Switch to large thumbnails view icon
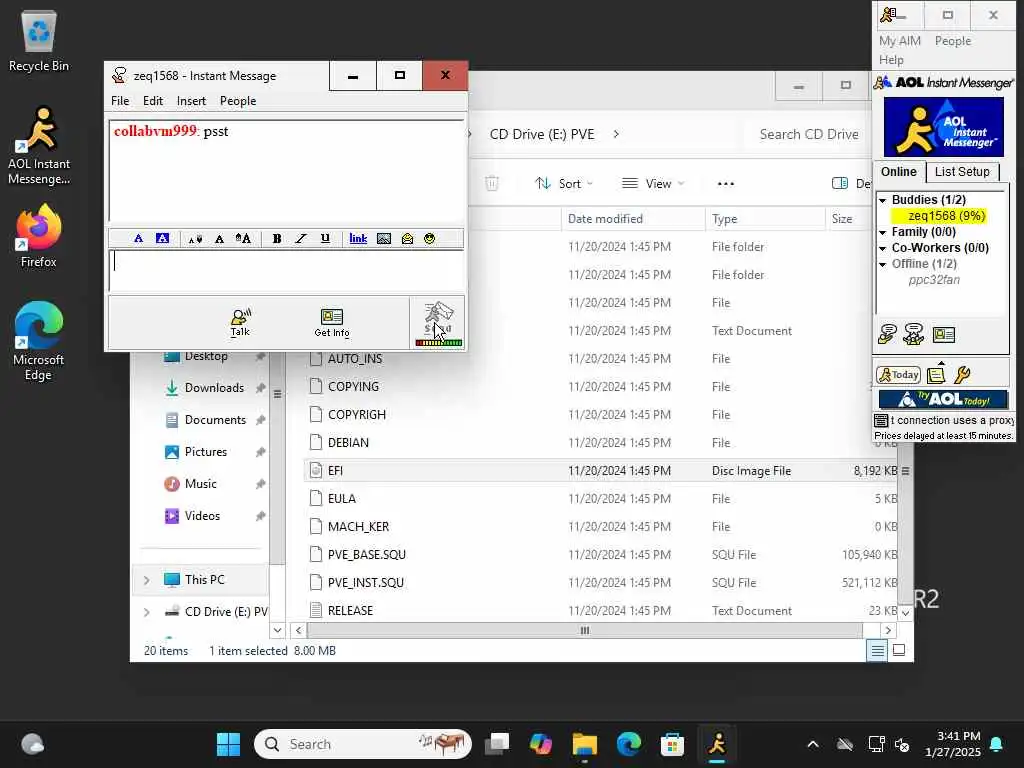This screenshot has height=768, width=1024. pos(899,650)
